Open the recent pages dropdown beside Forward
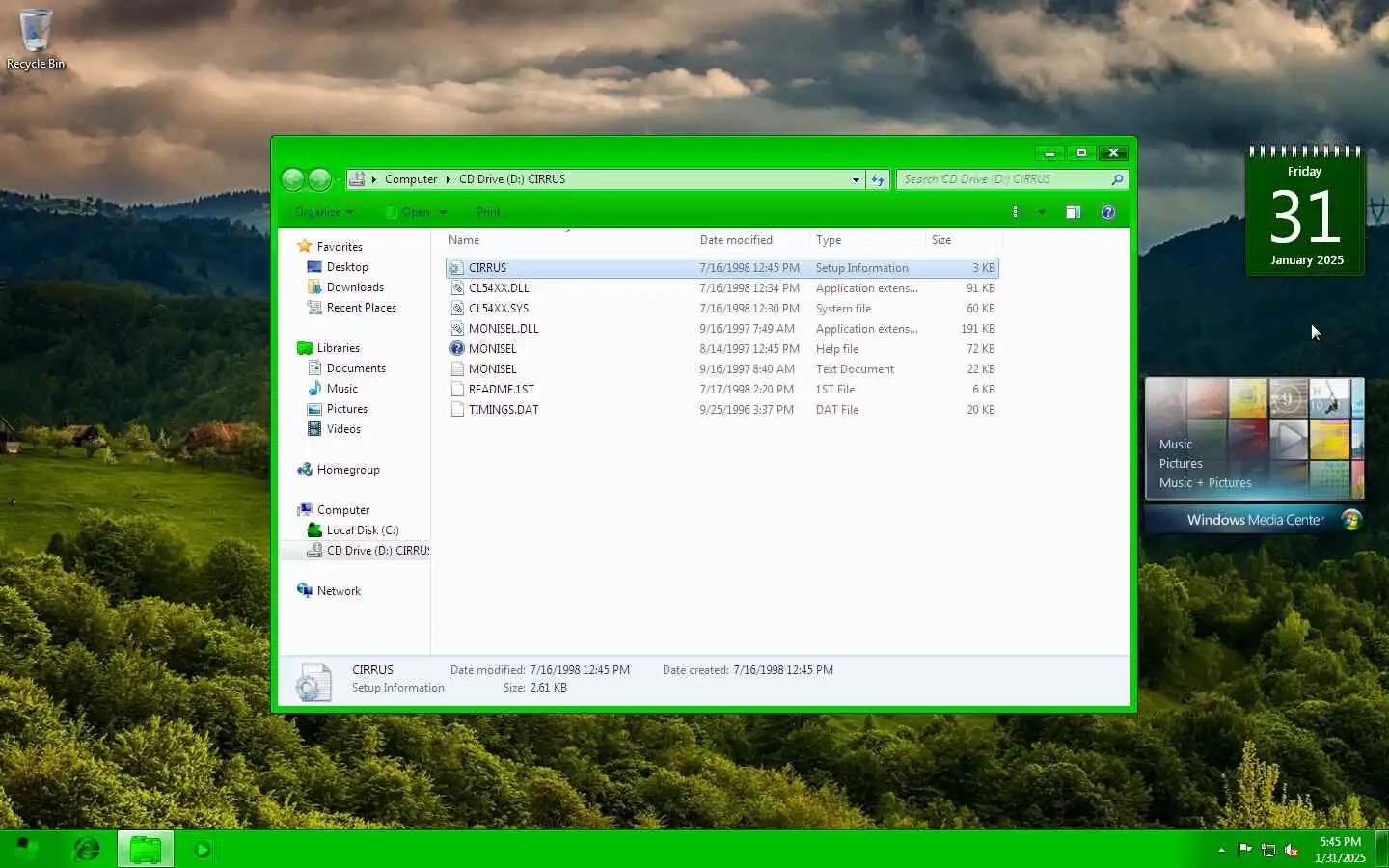This screenshot has width=1389, height=868. coord(339,179)
